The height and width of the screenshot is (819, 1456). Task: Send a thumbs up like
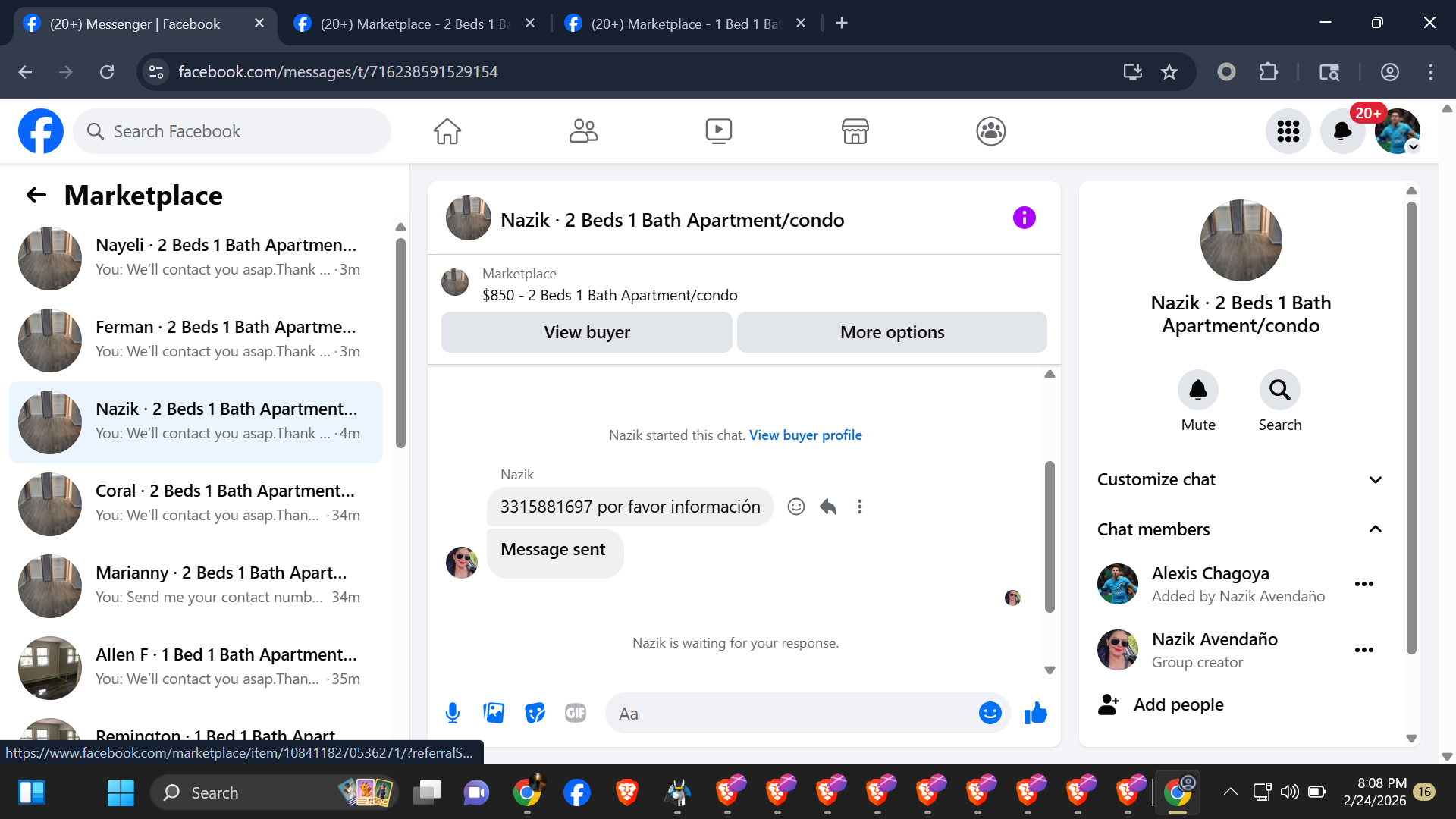(x=1035, y=713)
